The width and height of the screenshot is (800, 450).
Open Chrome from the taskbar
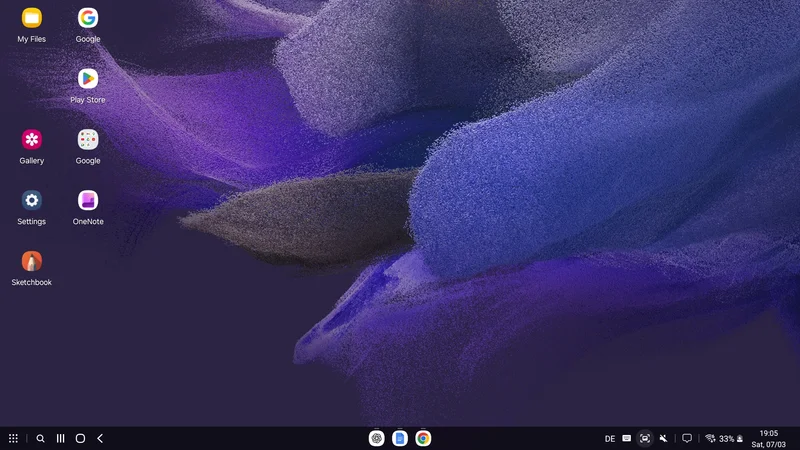(423, 438)
